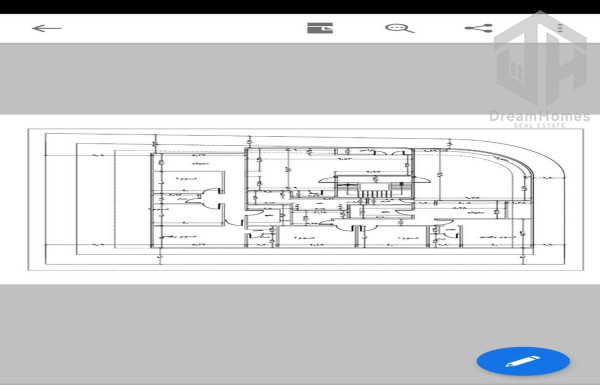Click the Dream Homes Real Estate text
The height and width of the screenshot is (385, 600).
[x=540, y=119]
